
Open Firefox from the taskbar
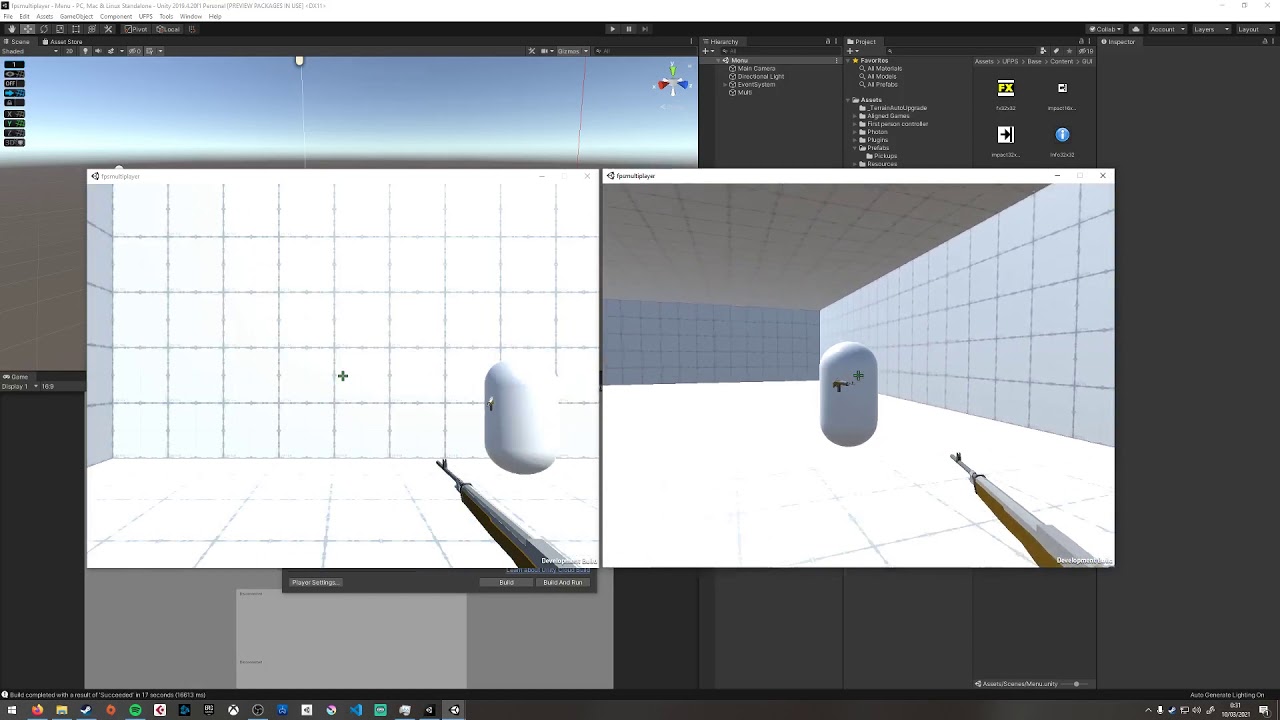point(37,710)
